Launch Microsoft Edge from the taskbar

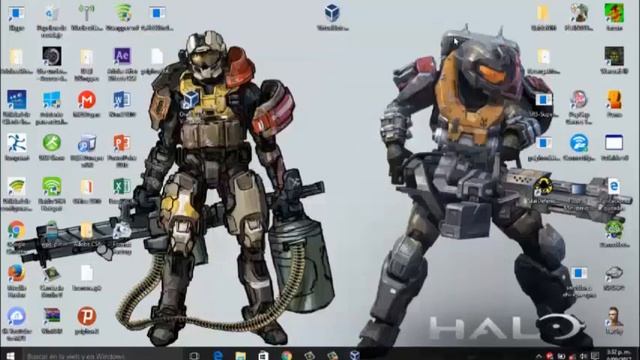click(218, 355)
